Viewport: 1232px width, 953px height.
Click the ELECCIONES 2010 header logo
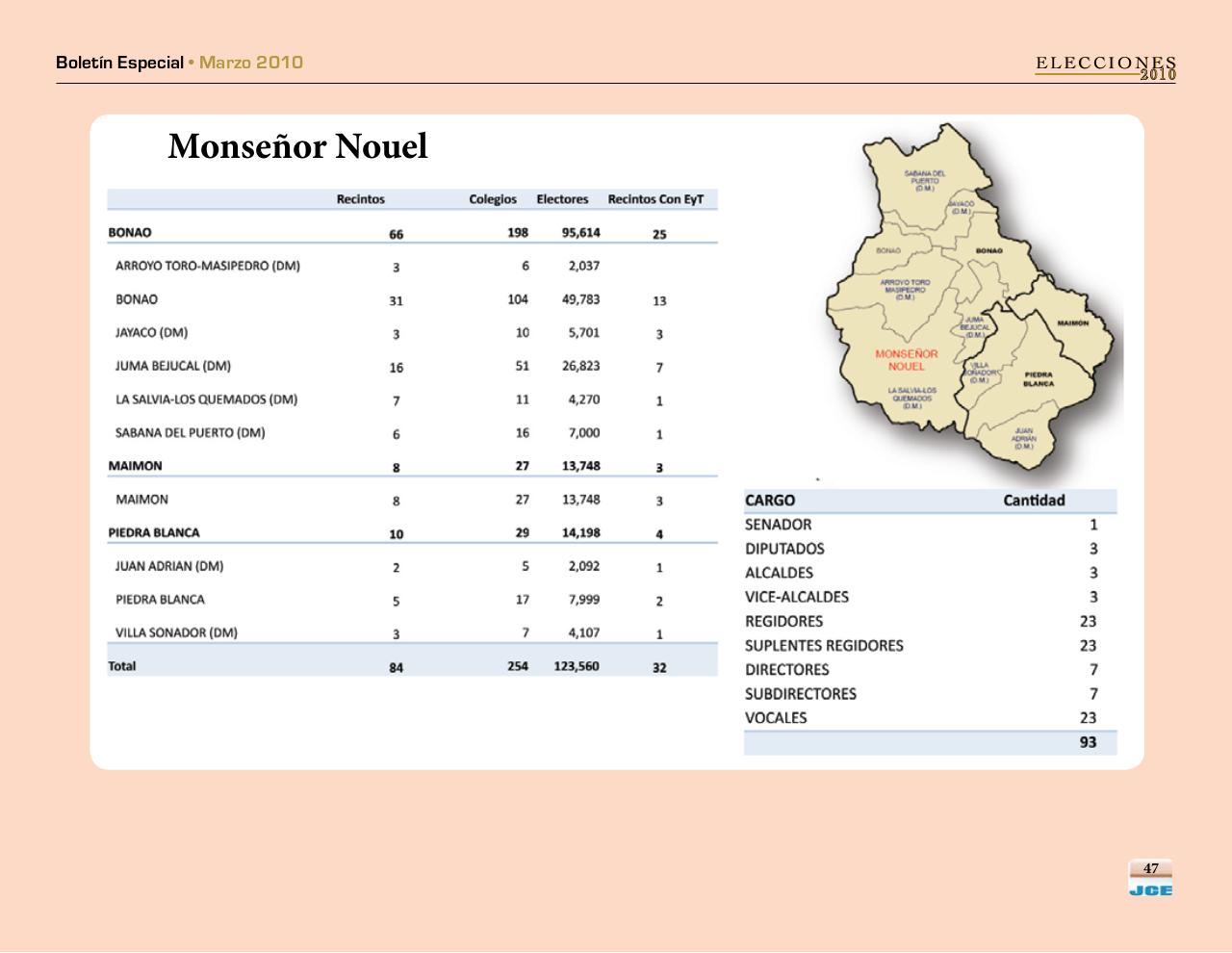click(1106, 67)
